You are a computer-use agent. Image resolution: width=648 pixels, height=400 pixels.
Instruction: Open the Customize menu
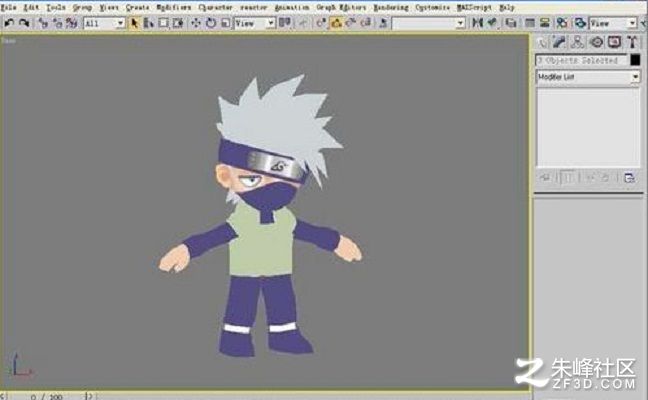tap(432, 7)
